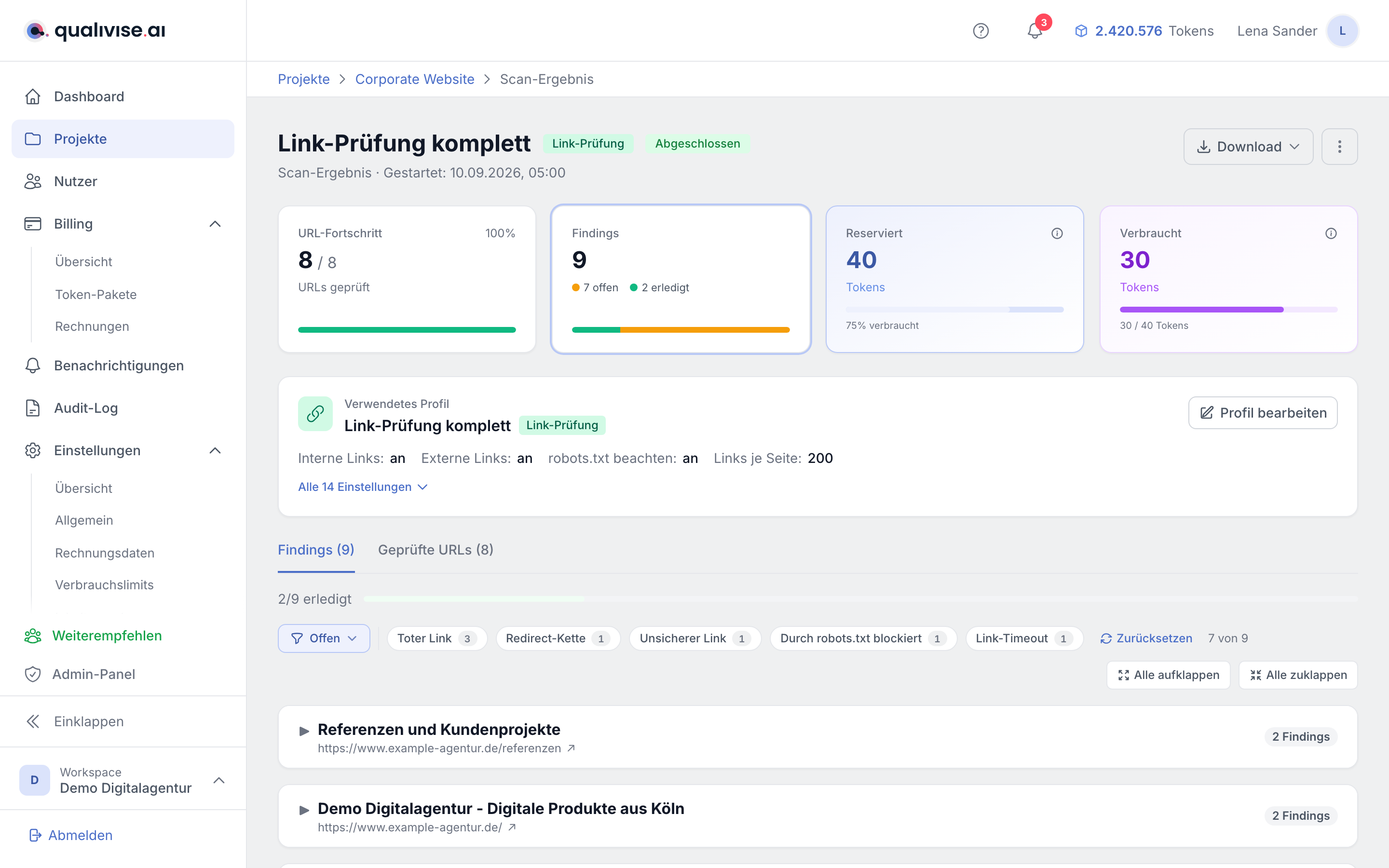Click the Findings orange-green progress bar
This screenshot has height=868, width=1389.
(681, 330)
